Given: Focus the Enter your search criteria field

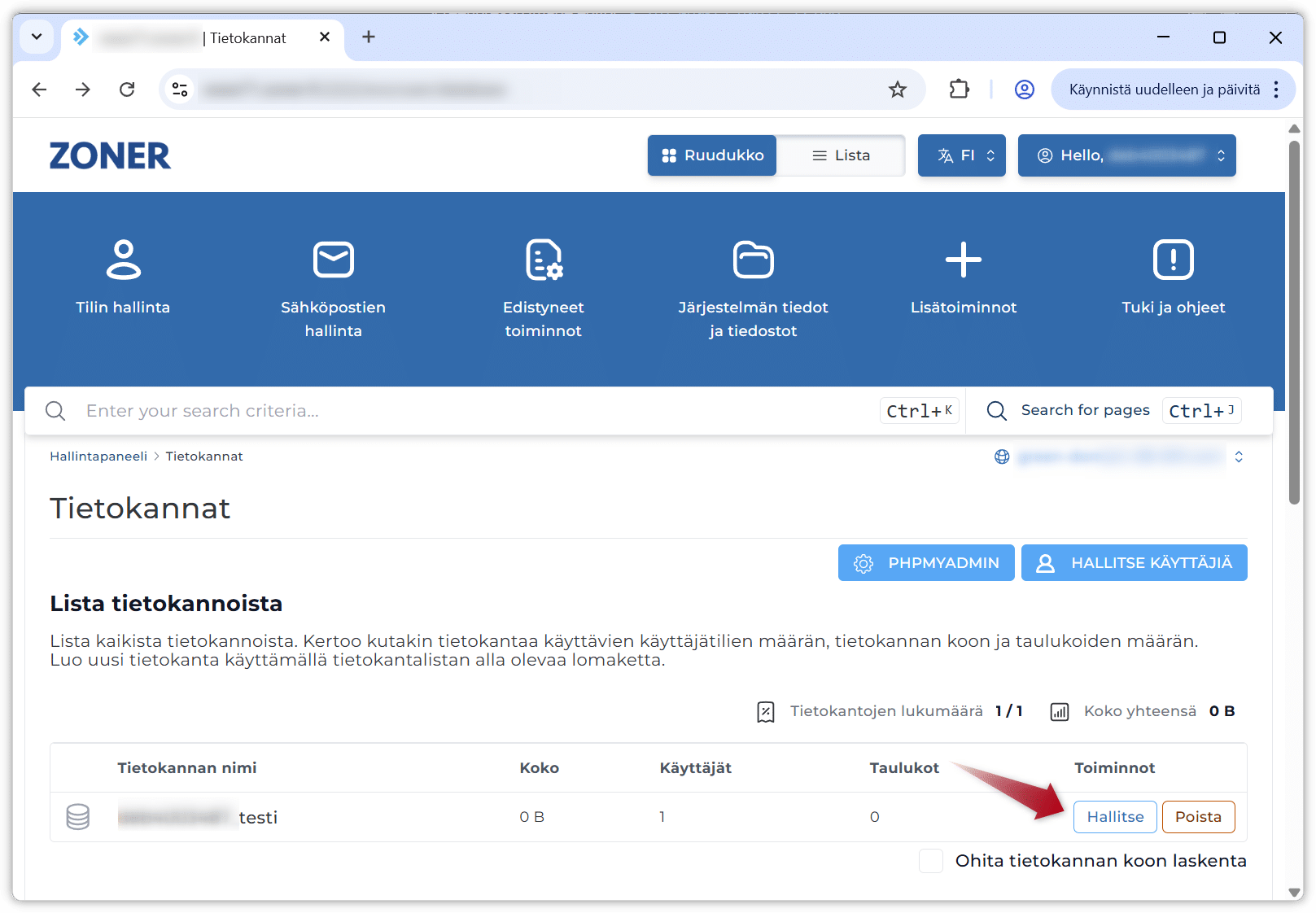Looking at the screenshot, I should [x=472, y=411].
